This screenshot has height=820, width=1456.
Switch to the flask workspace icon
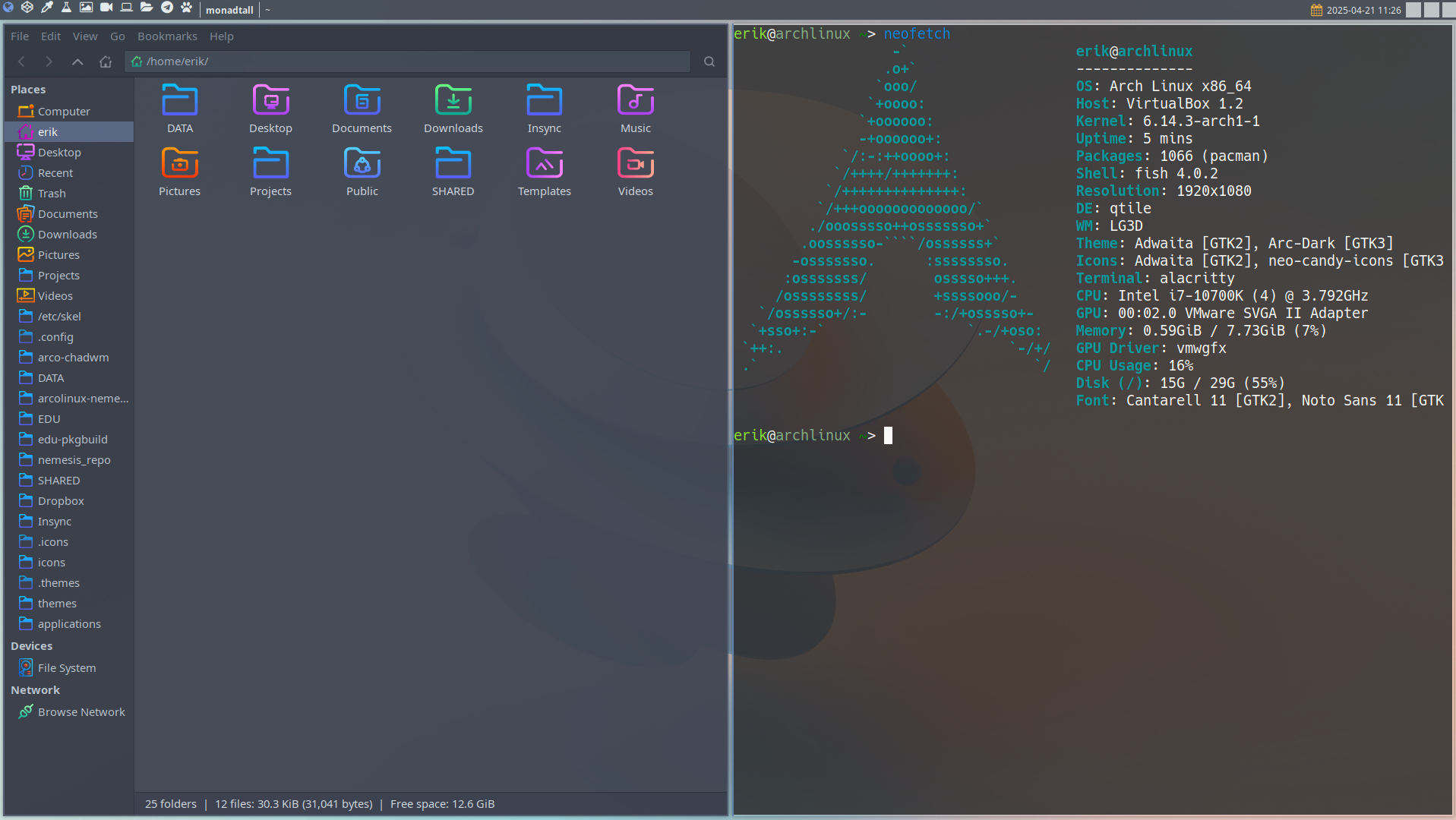click(x=67, y=8)
